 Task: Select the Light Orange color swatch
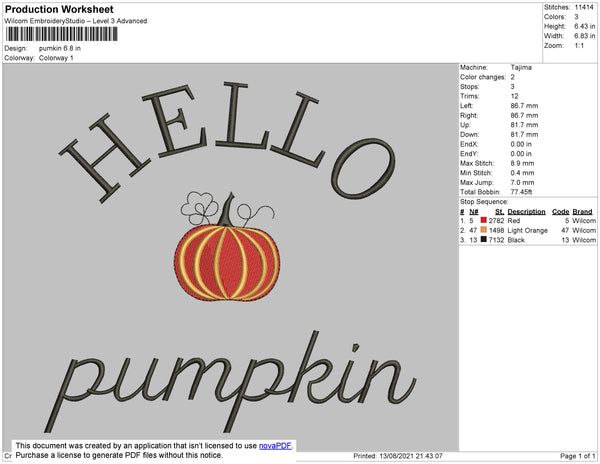[484, 230]
